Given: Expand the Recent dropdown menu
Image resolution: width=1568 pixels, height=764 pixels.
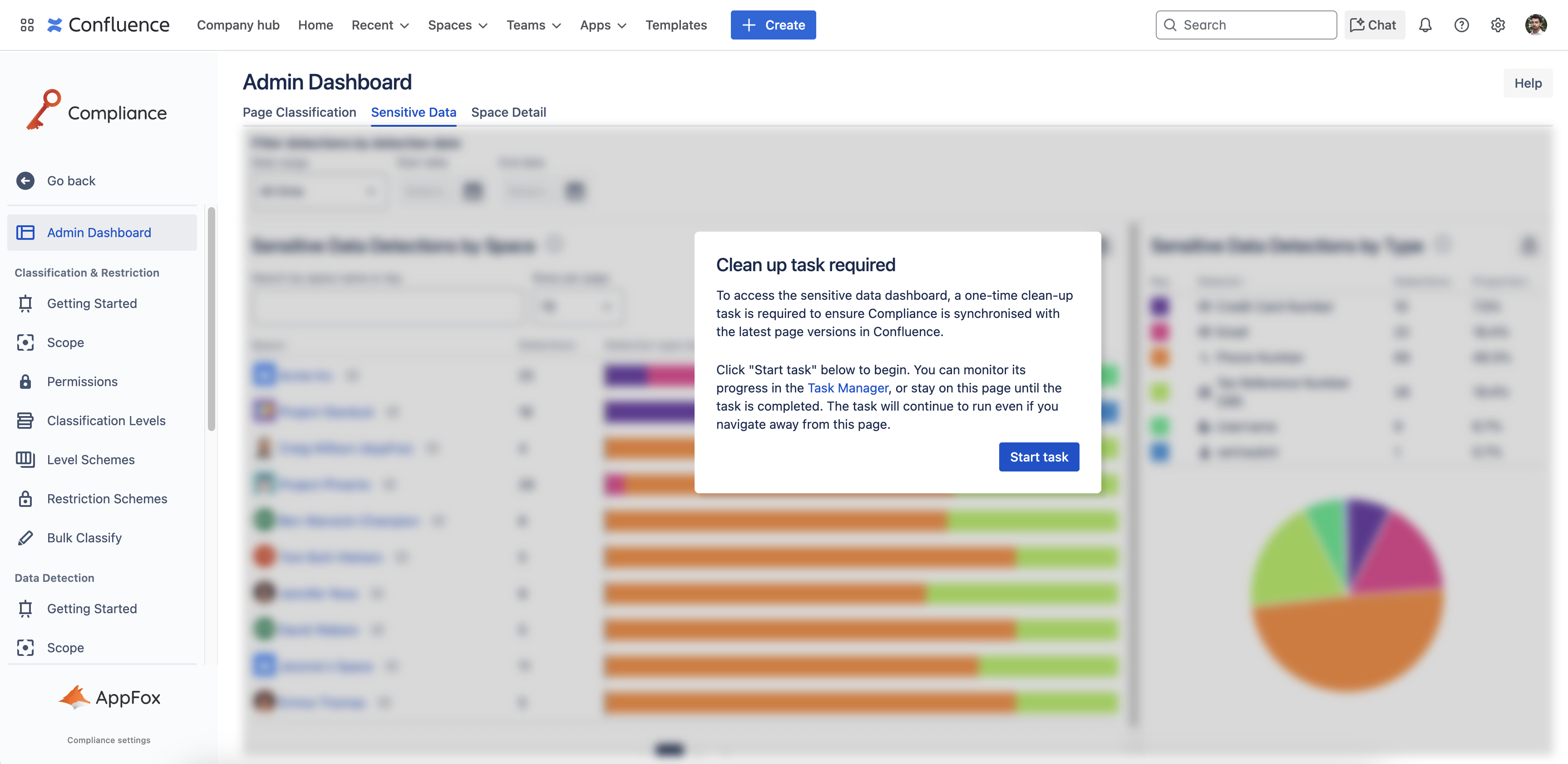Looking at the screenshot, I should [x=380, y=25].
